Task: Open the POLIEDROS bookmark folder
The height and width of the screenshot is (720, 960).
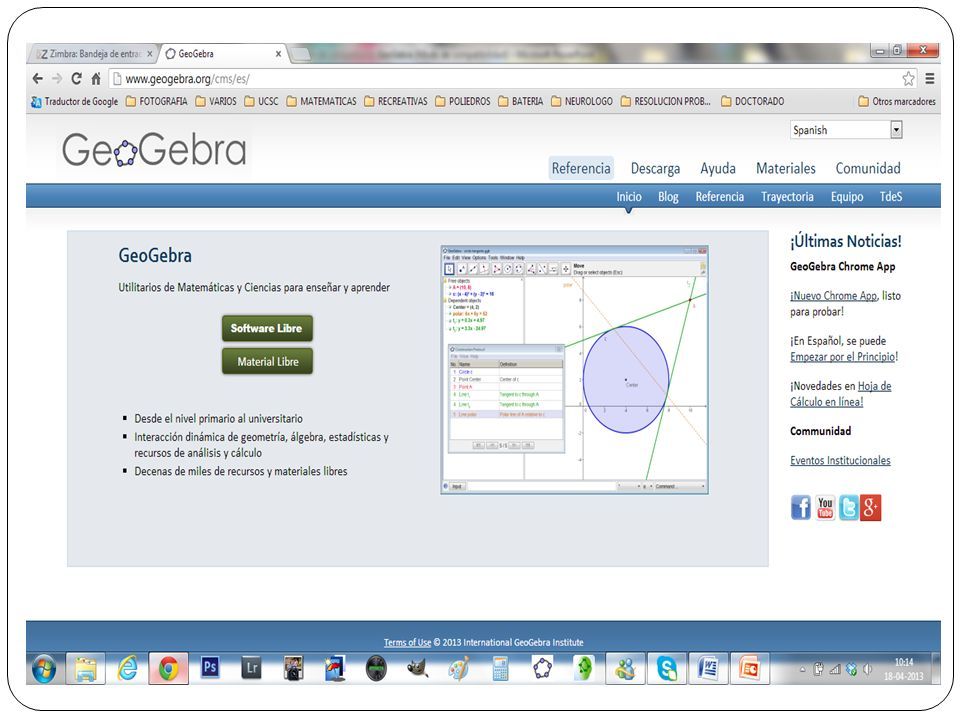Action: [463, 101]
